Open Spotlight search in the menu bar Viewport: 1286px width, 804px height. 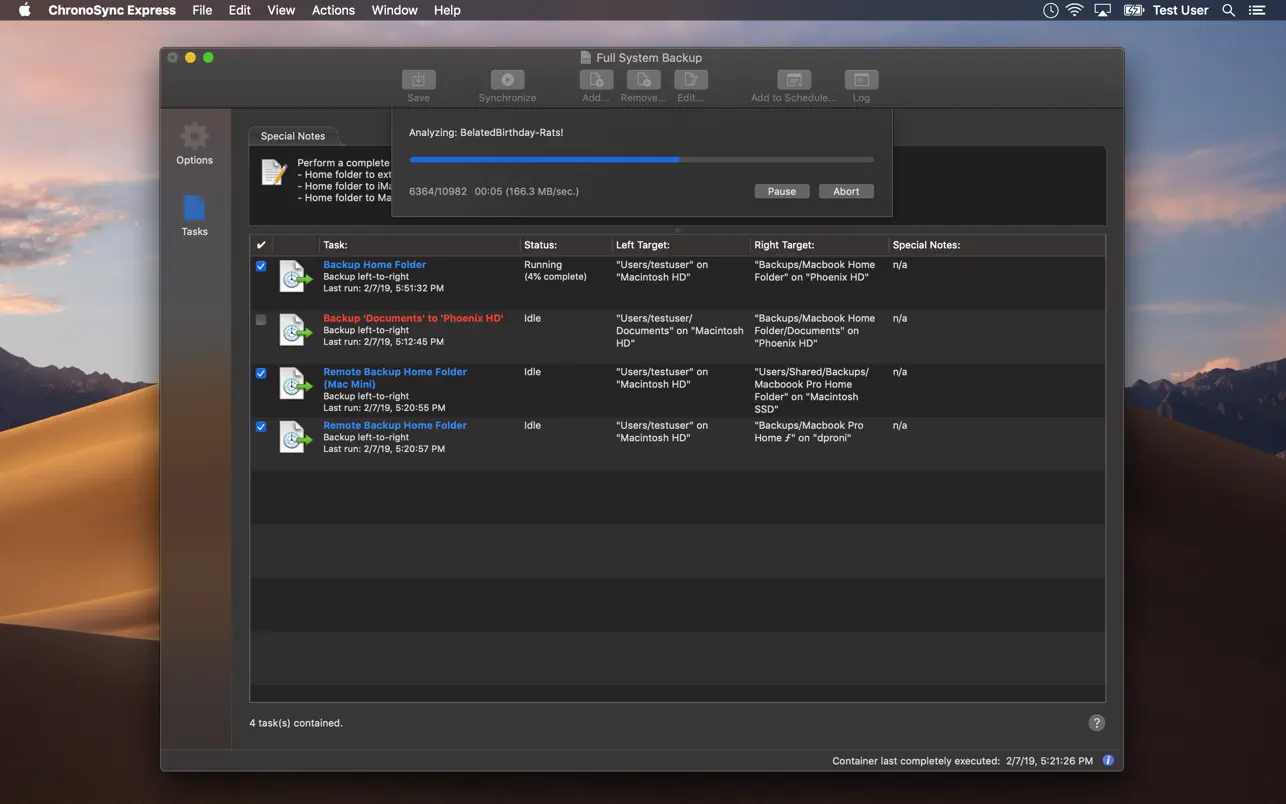(1228, 10)
